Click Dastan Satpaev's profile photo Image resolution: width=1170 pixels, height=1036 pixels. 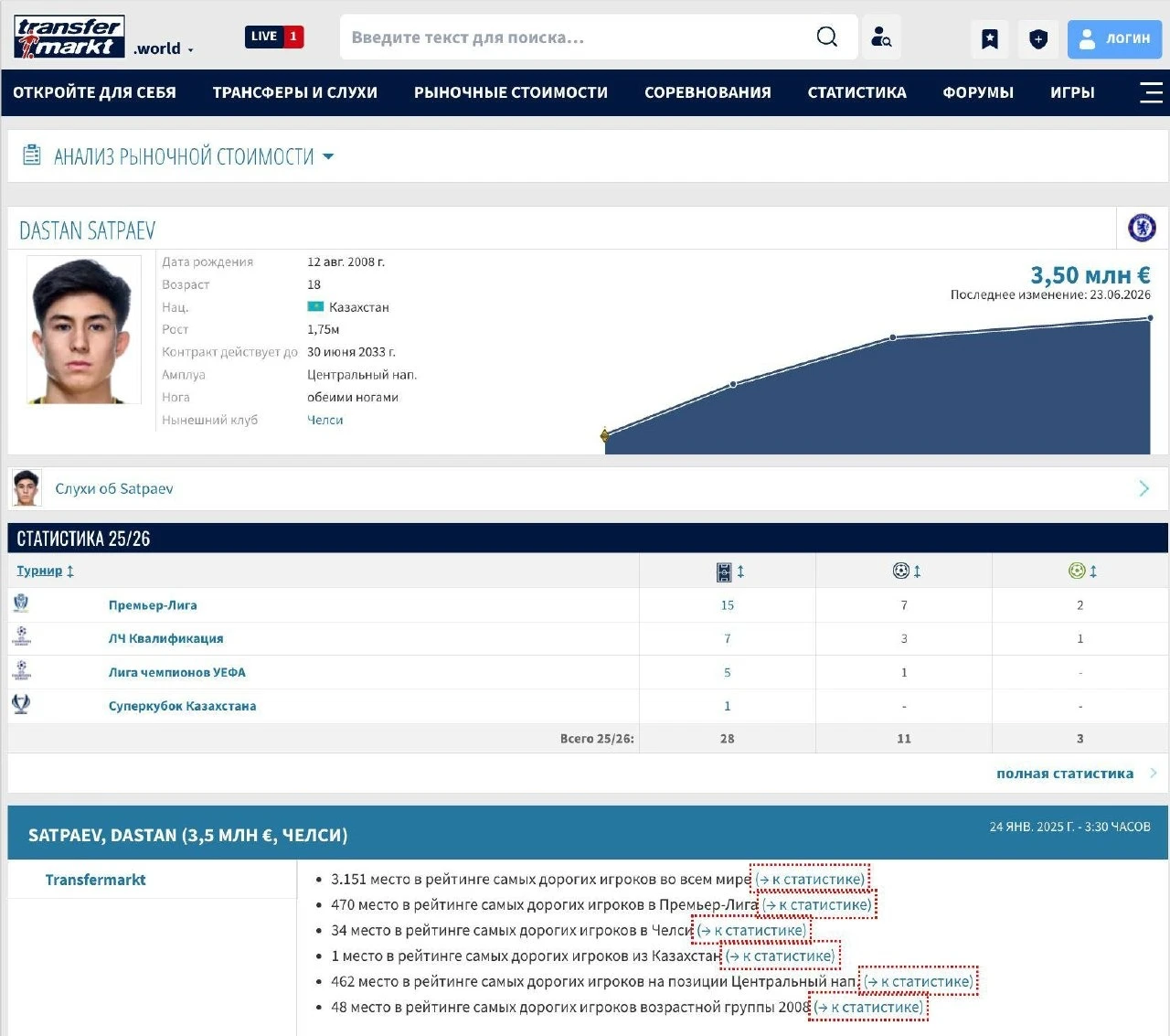coord(84,329)
